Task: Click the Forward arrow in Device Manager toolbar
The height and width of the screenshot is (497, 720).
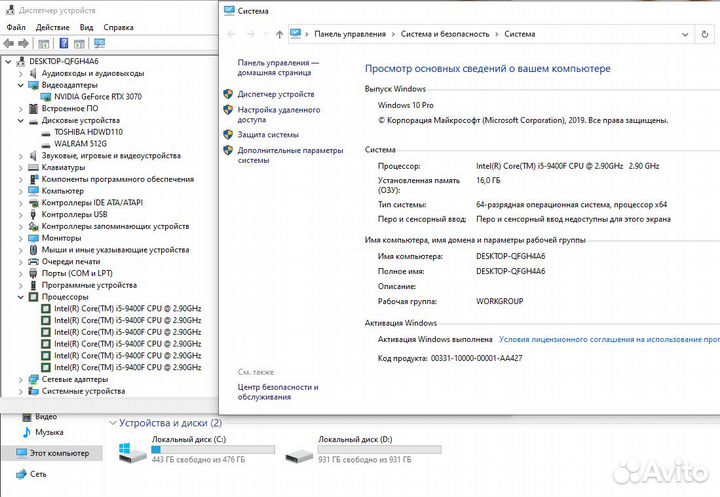Action: tap(23, 44)
